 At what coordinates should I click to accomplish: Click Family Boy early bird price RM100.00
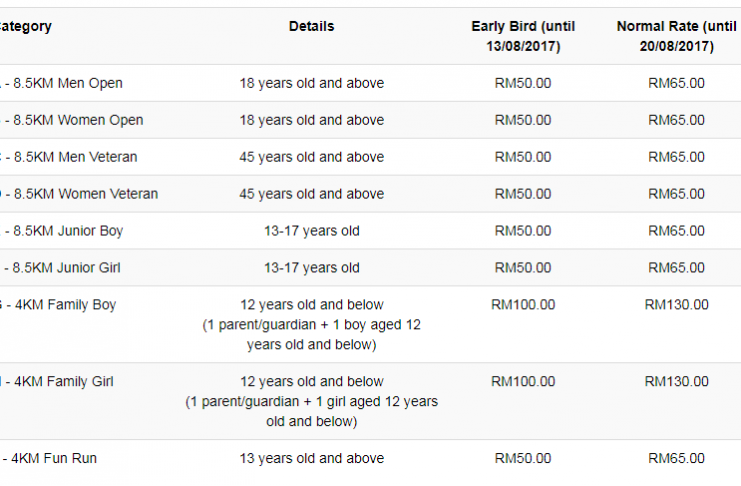pos(523,304)
